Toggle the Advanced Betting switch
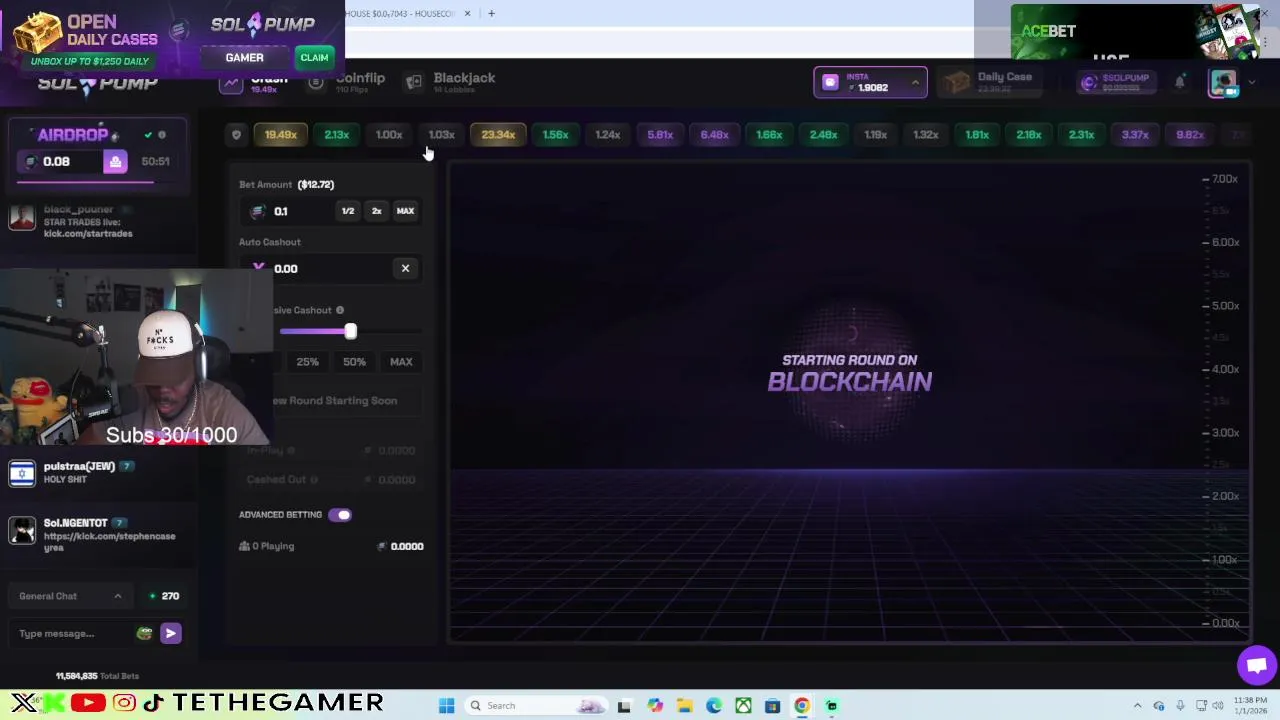Screen dimensions: 1280x720 click(x=340, y=515)
